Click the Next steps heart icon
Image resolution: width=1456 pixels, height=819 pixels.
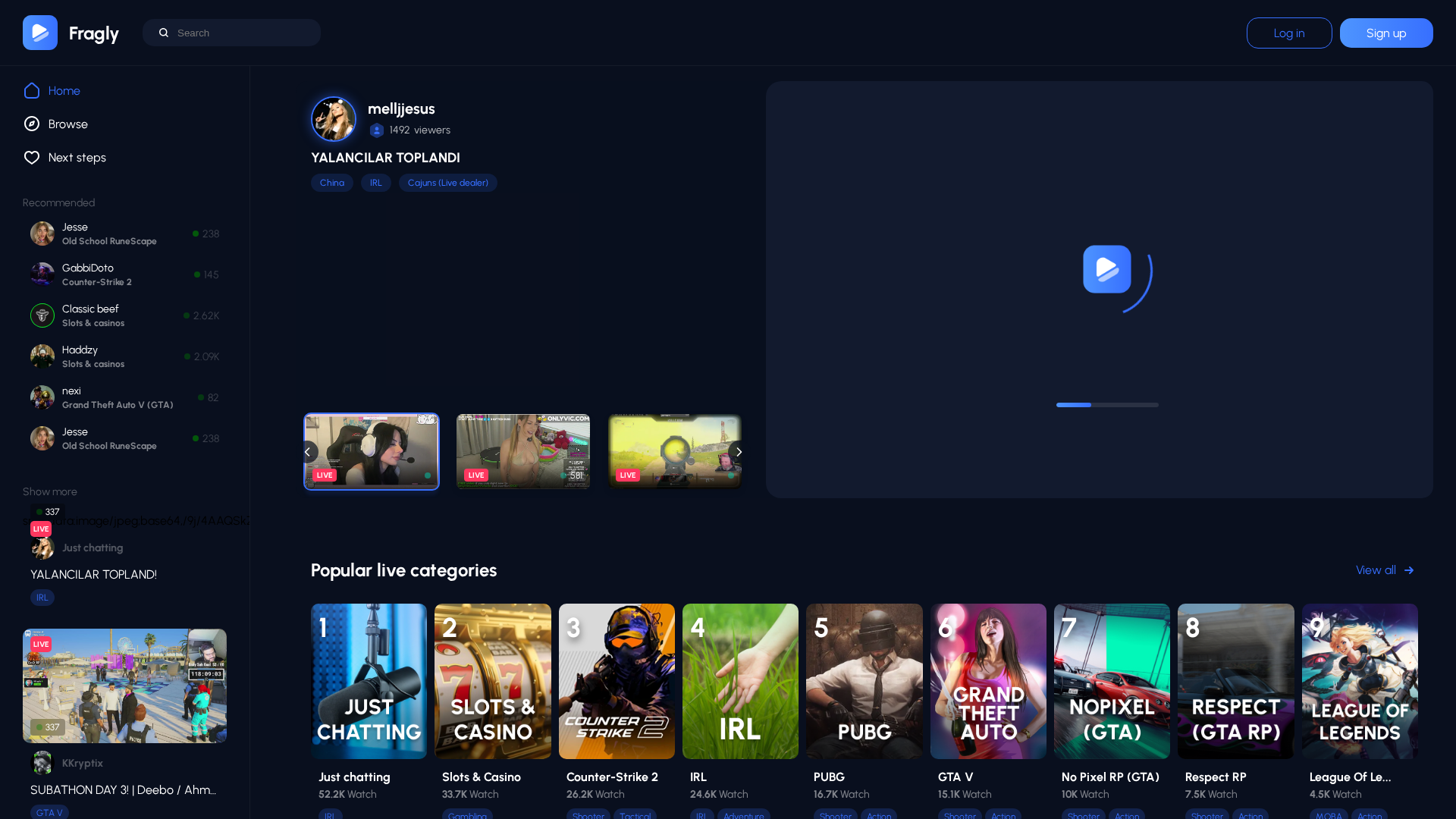click(x=32, y=157)
